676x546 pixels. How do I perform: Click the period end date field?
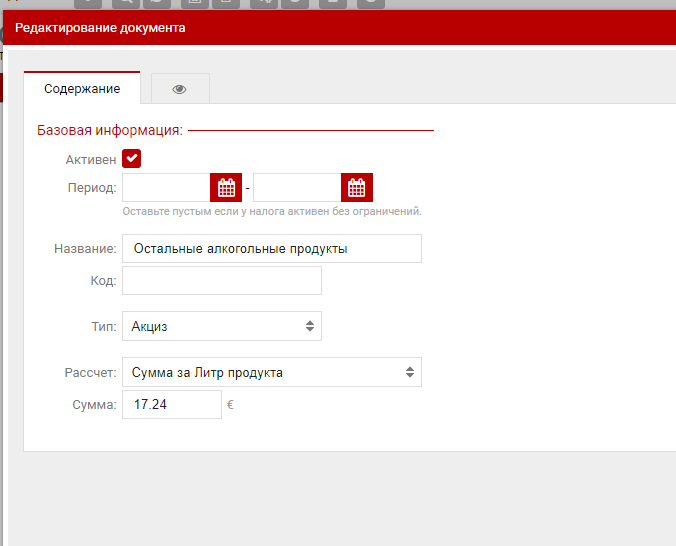coord(297,187)
